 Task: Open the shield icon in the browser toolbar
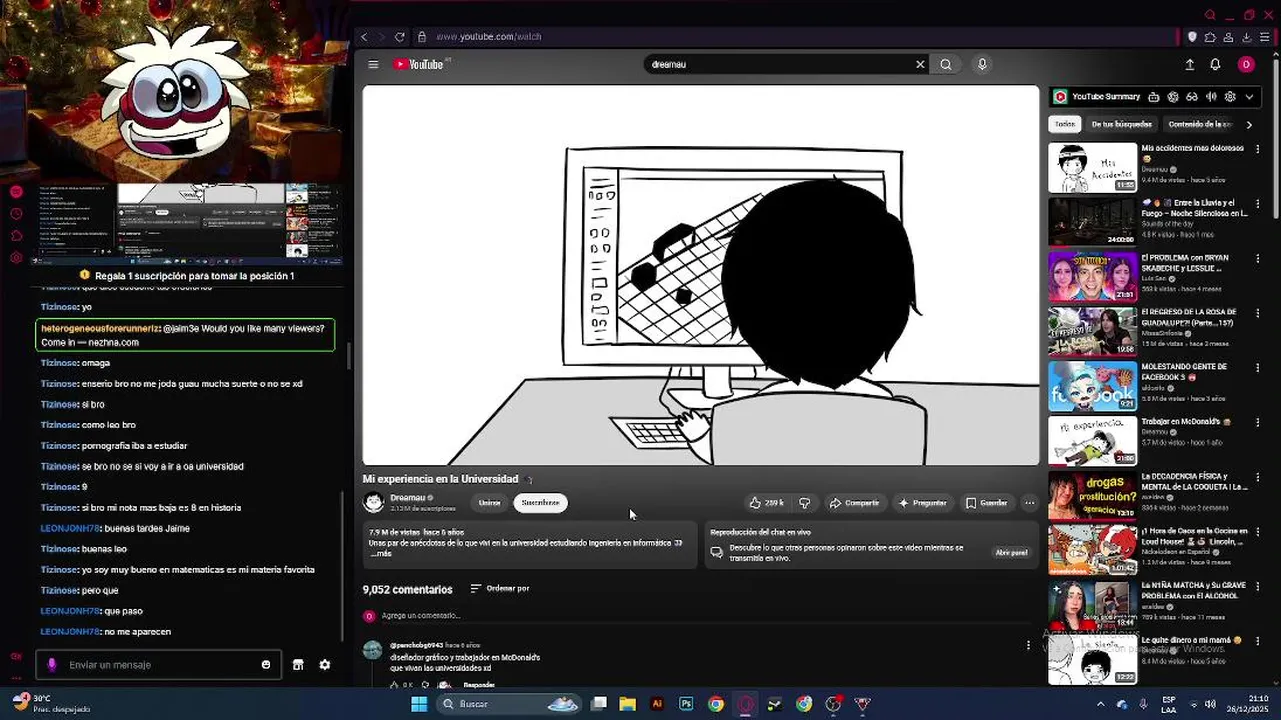(x=1192, y=37)
